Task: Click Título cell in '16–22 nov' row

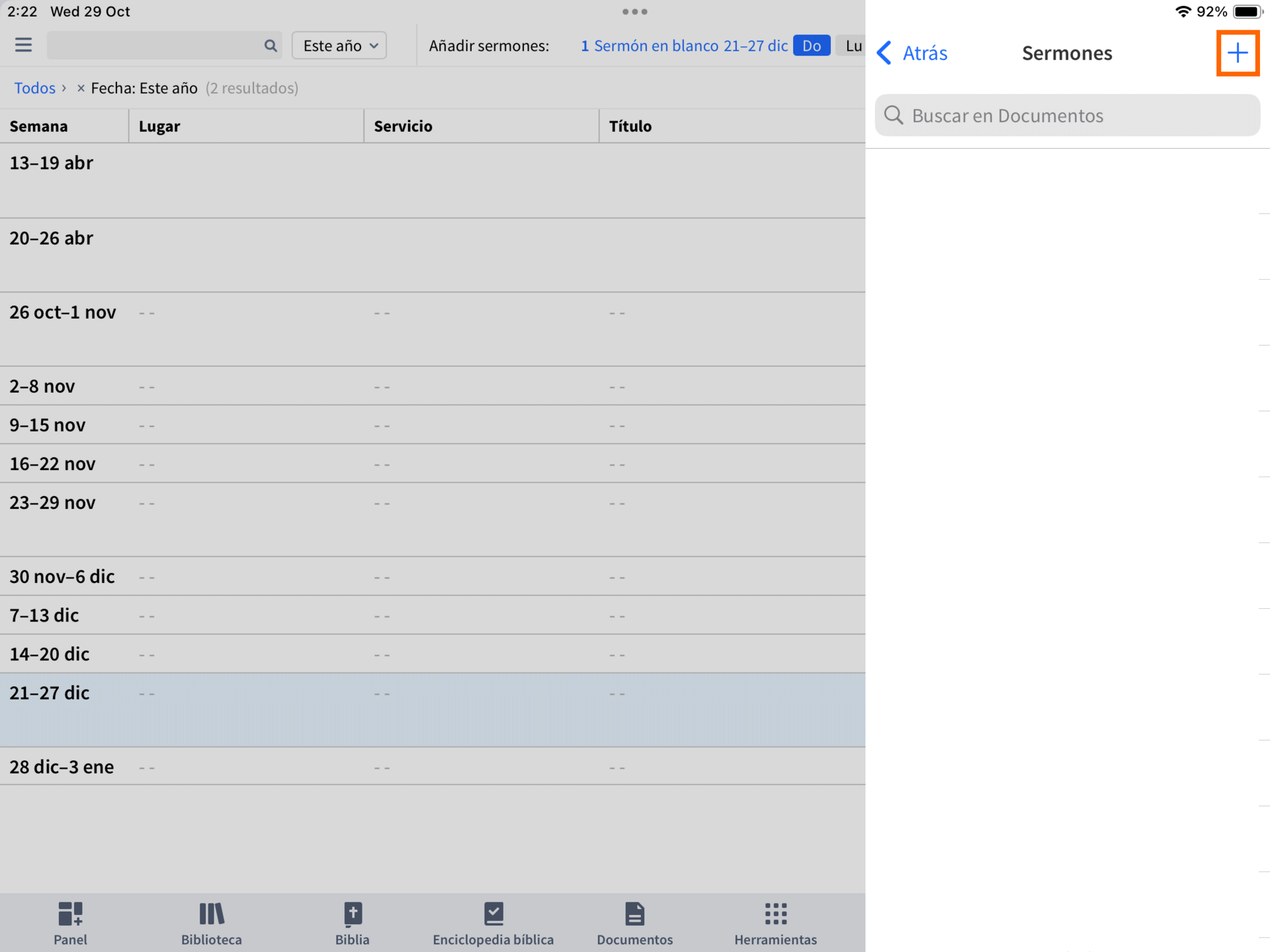Action: (732, 464)
